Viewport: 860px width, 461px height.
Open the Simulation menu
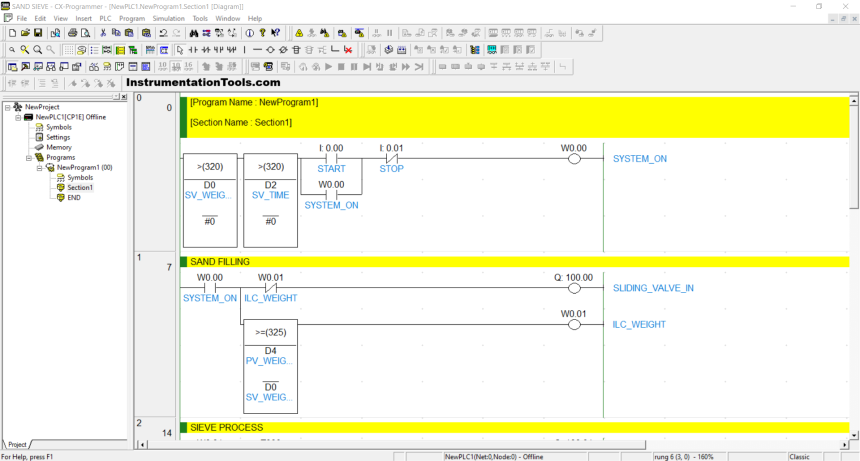[167, 18]
